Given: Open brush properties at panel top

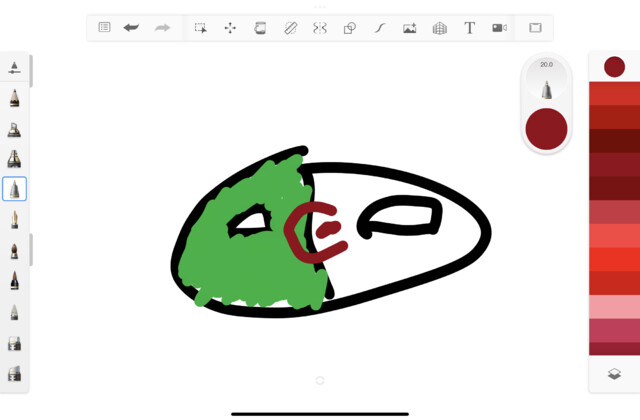Looking at the screenshot, I should pyautogui.click(x=14, y=68).
